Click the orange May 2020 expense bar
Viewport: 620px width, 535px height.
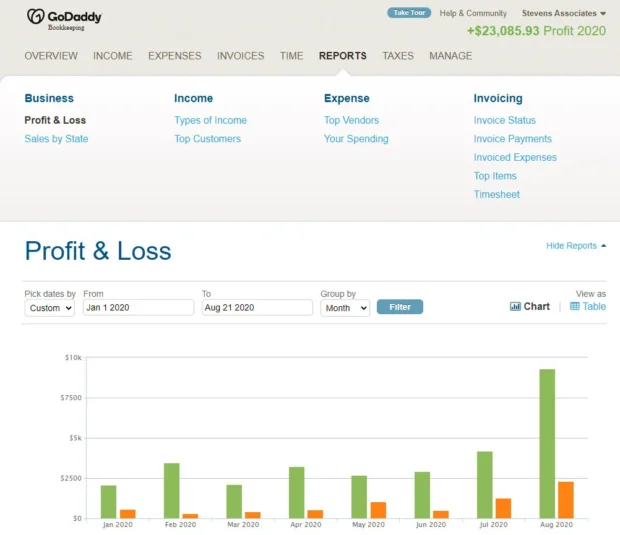(378, 510)
